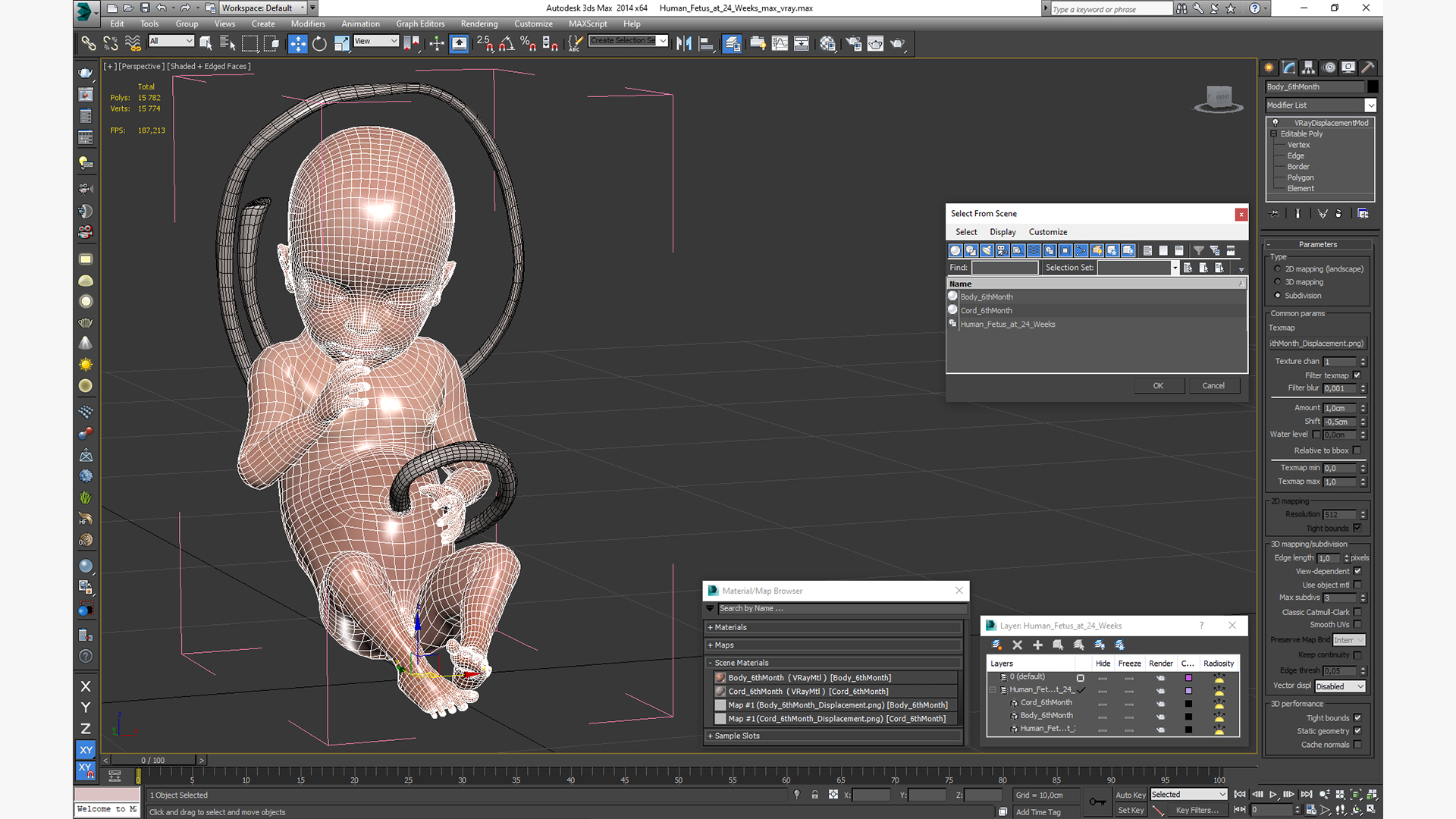
Task: Open the Rendering menu
Action: coord(479,24)
